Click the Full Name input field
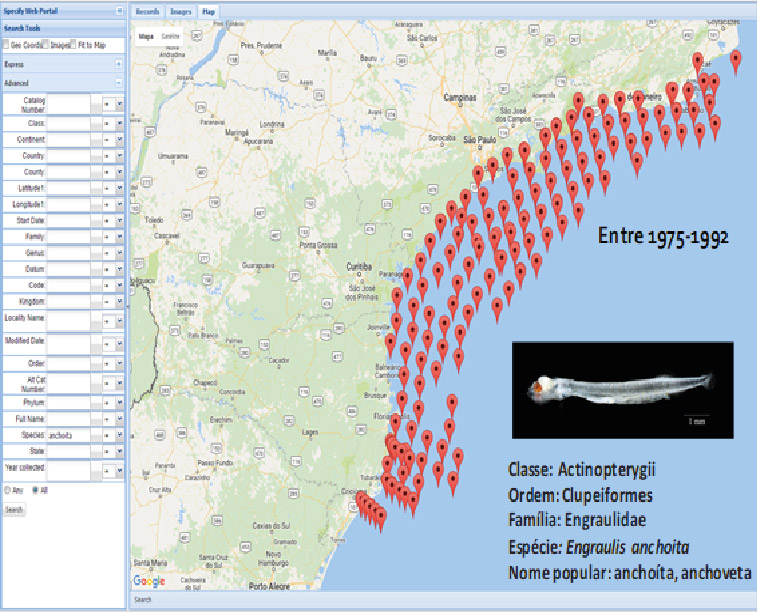The image size is (759, 612). 69,418
